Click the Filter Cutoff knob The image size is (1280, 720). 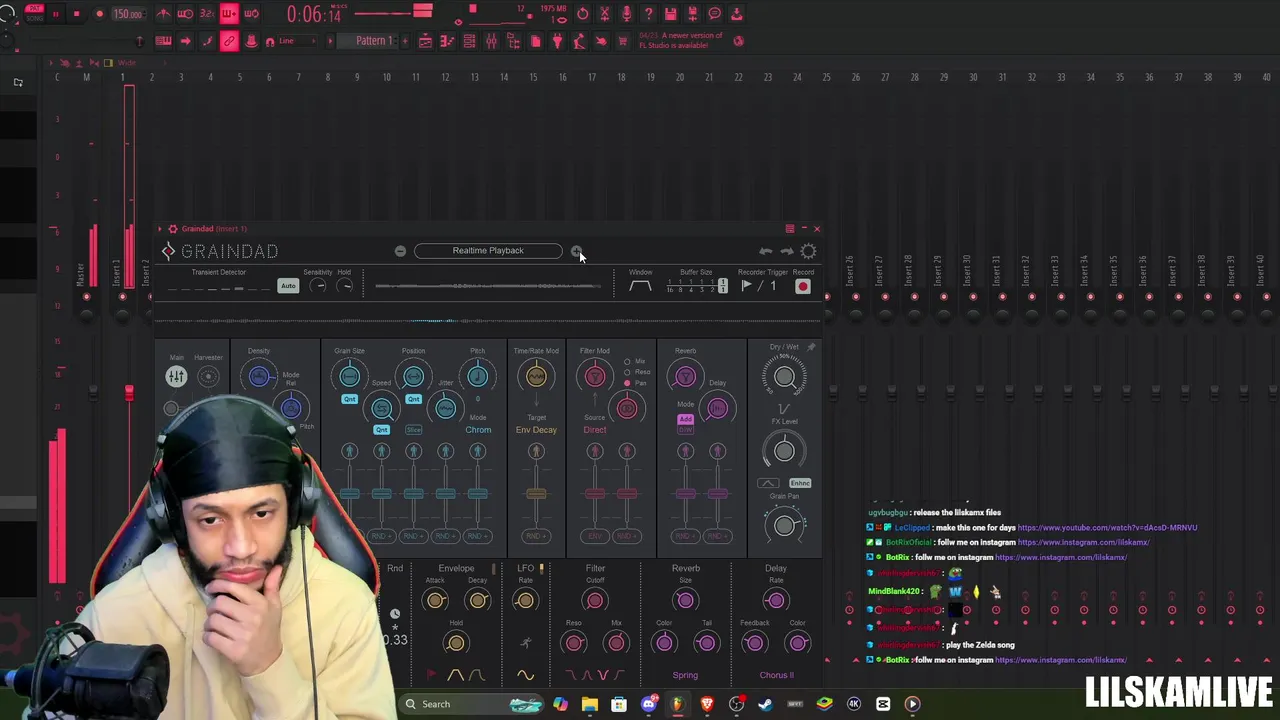(595, 600)
